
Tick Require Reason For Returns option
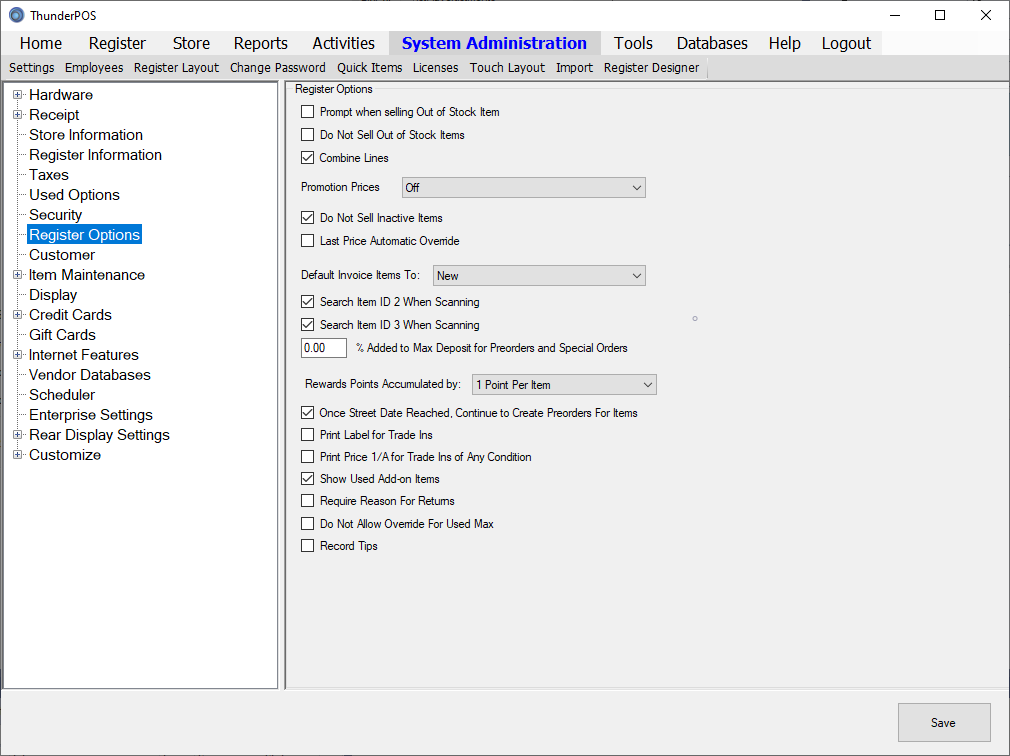click(x=308, y=501)
